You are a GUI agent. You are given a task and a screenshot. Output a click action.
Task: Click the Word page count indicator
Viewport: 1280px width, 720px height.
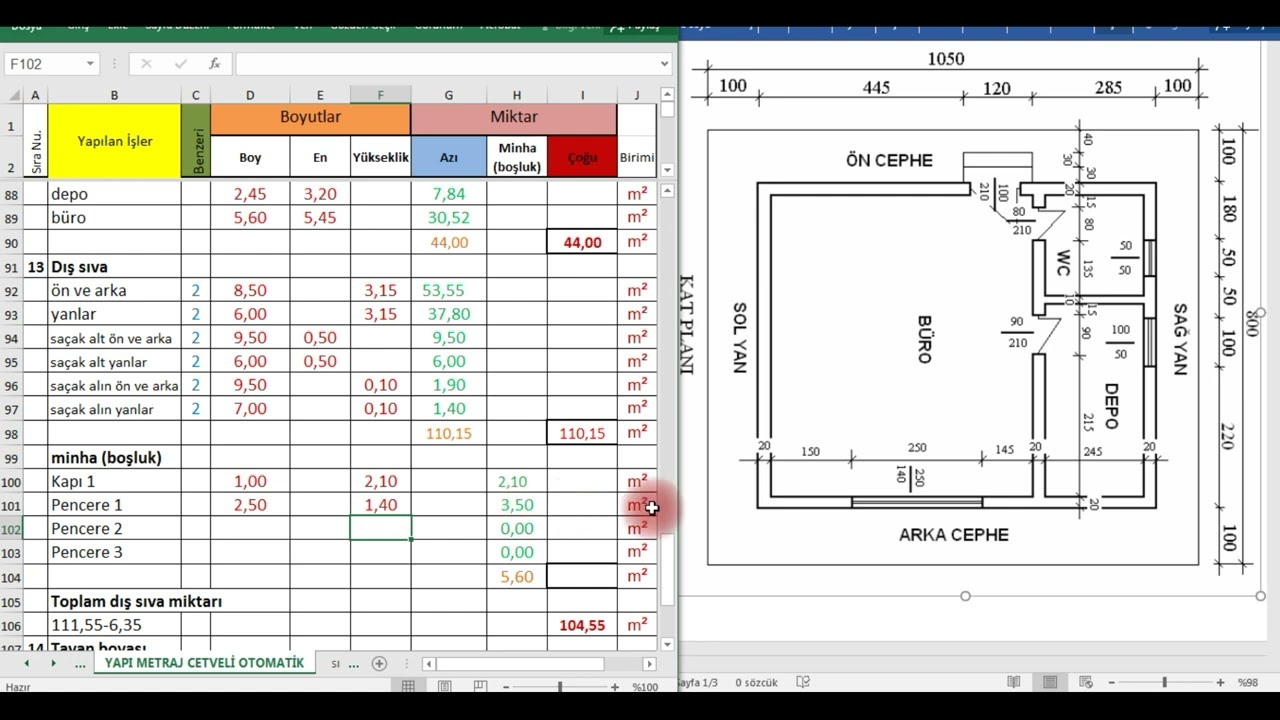pos(700,682)
